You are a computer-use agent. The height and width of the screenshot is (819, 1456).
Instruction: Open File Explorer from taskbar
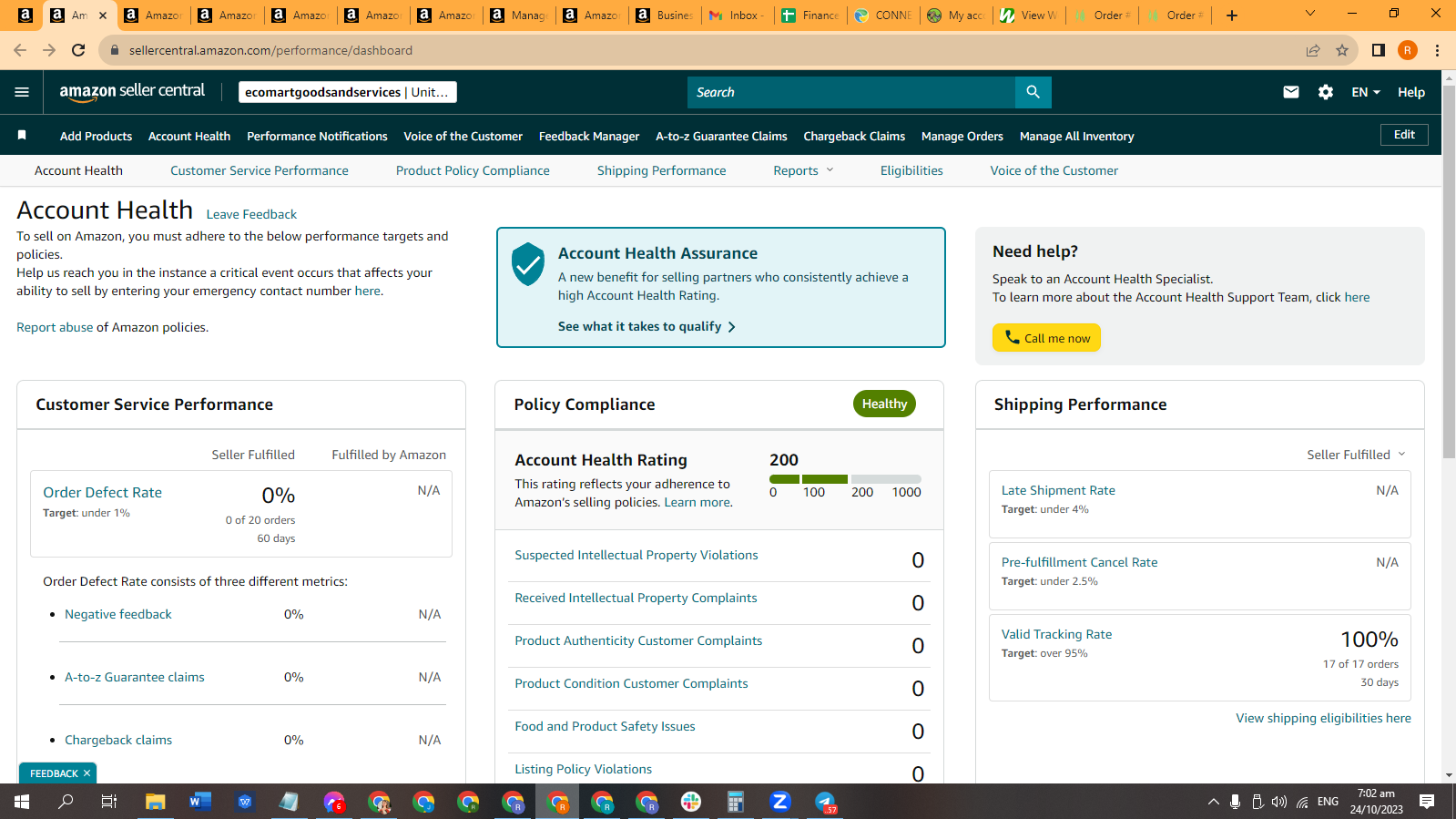pos(155,802)
